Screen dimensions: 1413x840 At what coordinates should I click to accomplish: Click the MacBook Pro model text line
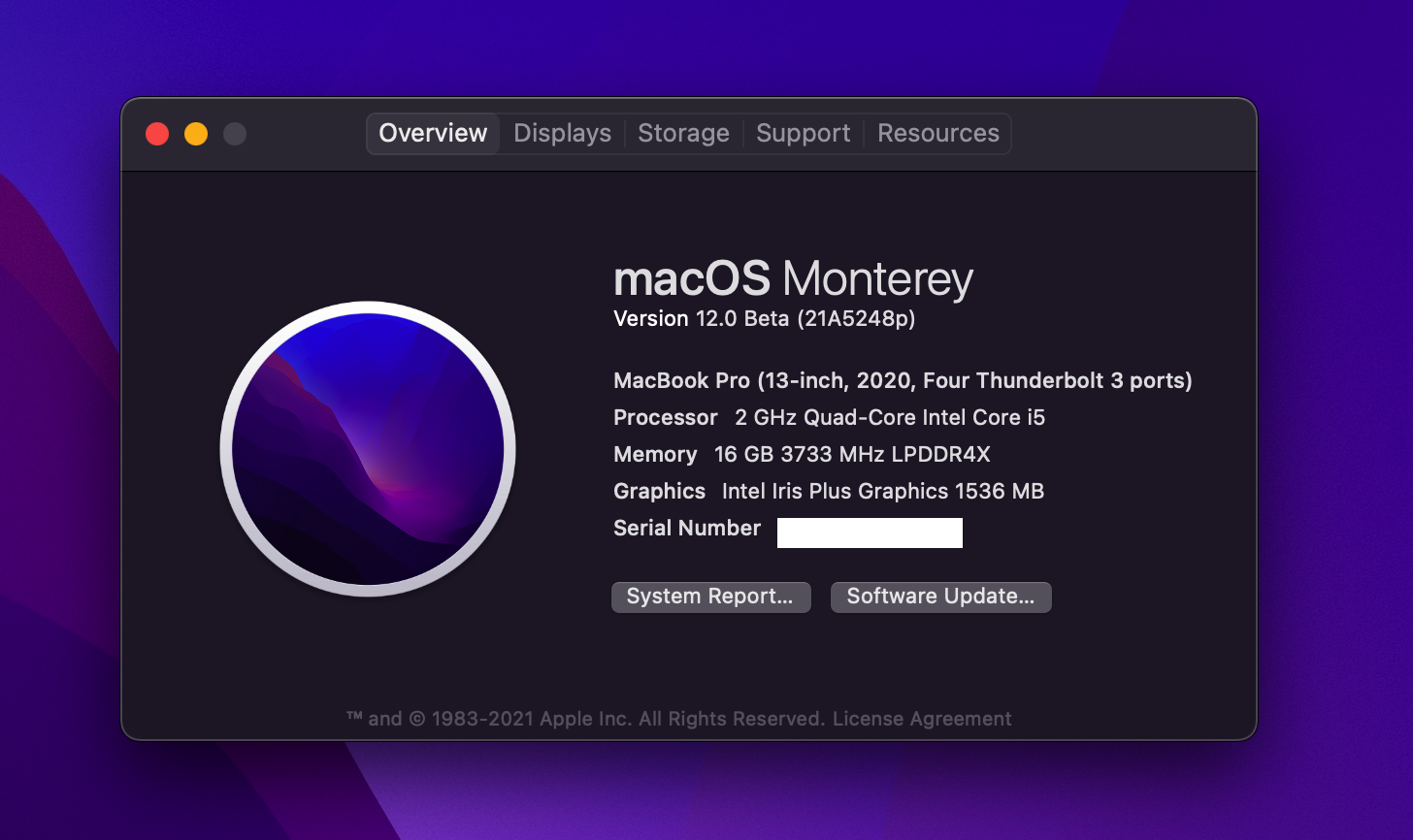[x=903, y=380]
